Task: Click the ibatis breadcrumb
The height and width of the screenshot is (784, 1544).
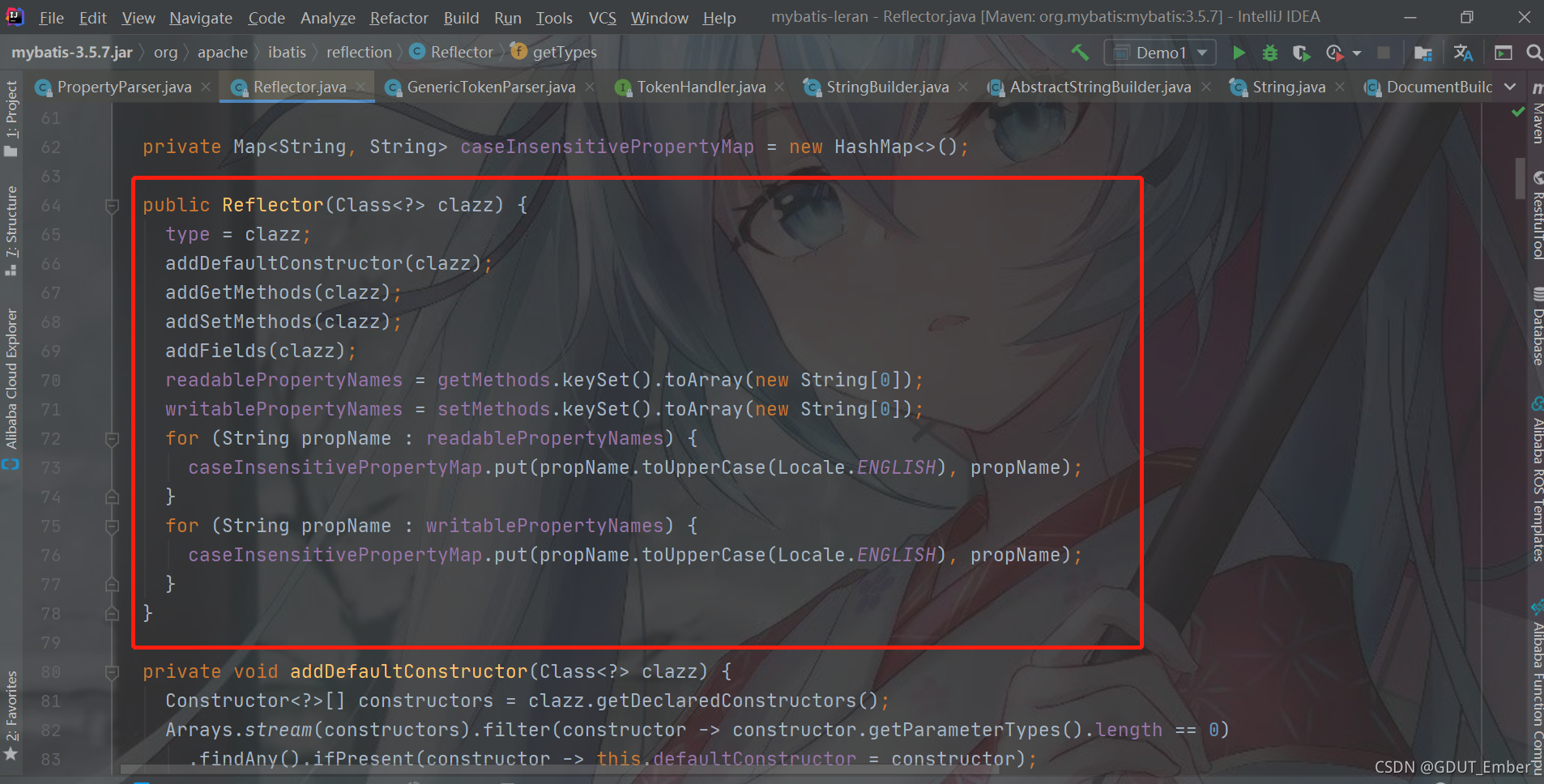Action: coord(287,52)
